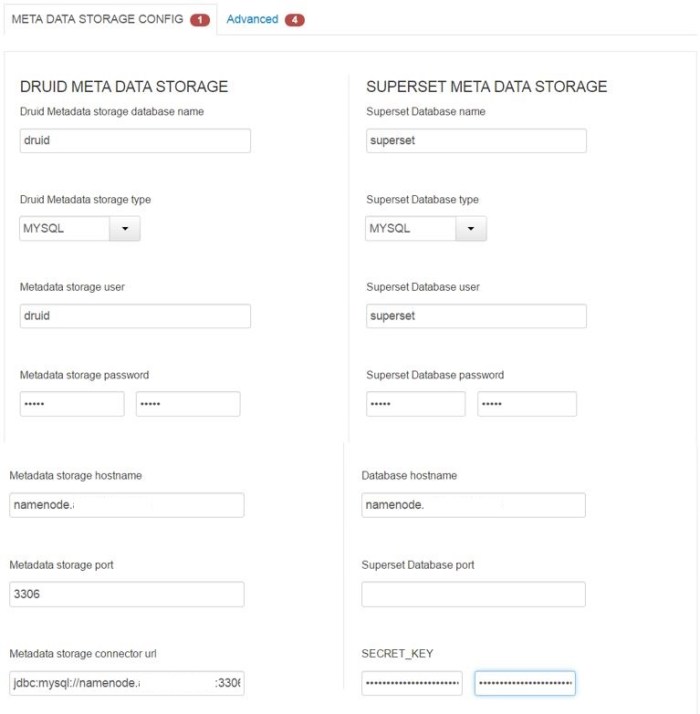This screenshot has height=714, width=700.
Task: Open the META DATA STORAGE CONFIG tab
Action: (x=96, y=20)
